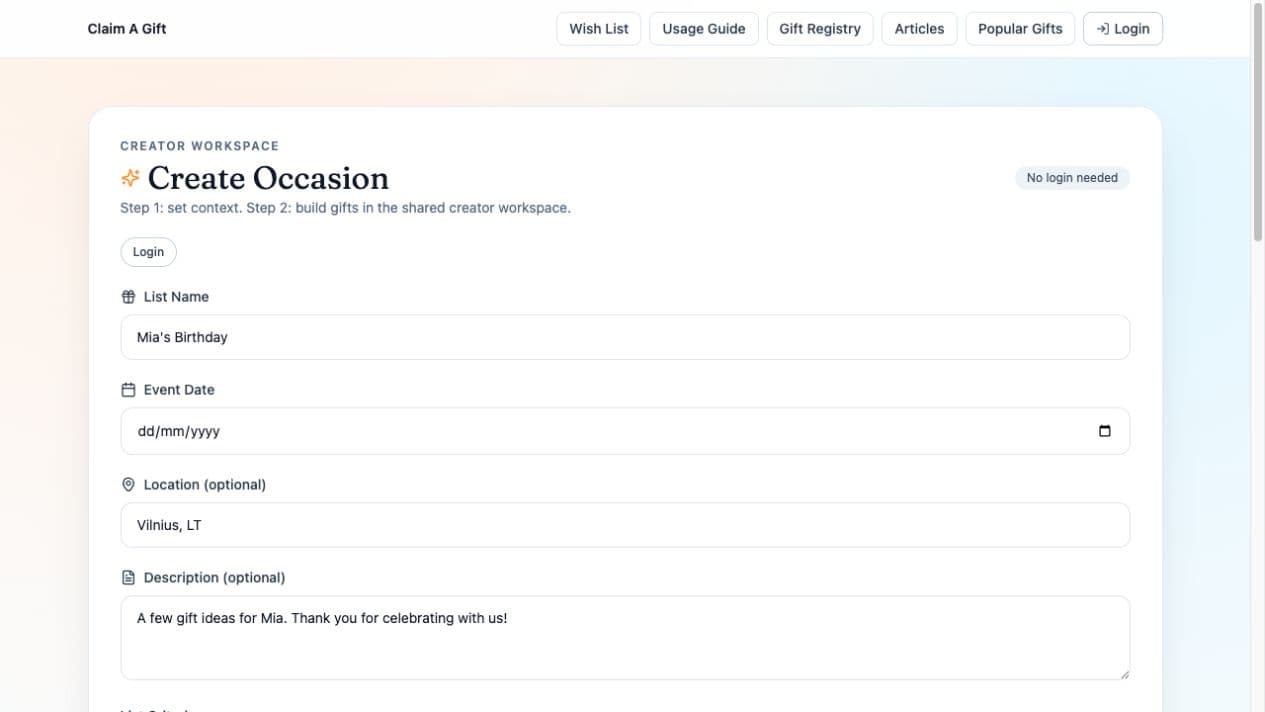Click the page vertical scrollbar thumb
The width and height of the screenshot is (1265, 712).
tap(1258, 123)
